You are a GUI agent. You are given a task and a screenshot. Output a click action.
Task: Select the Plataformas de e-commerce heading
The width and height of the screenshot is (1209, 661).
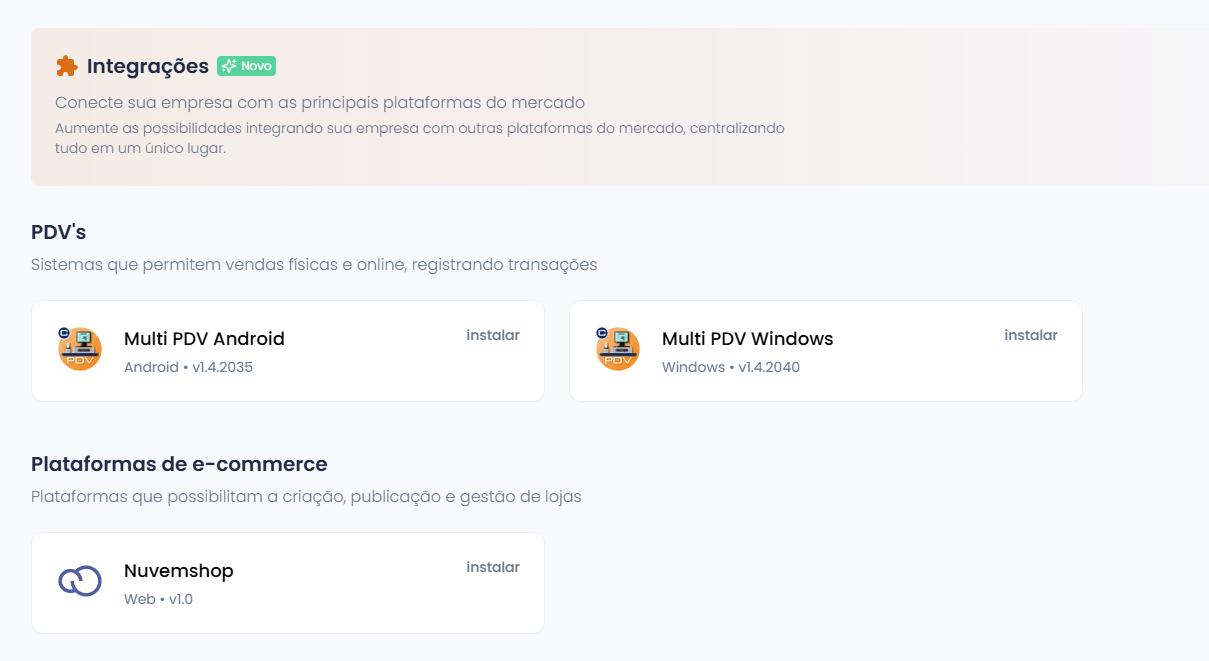[x=179, y=464]
